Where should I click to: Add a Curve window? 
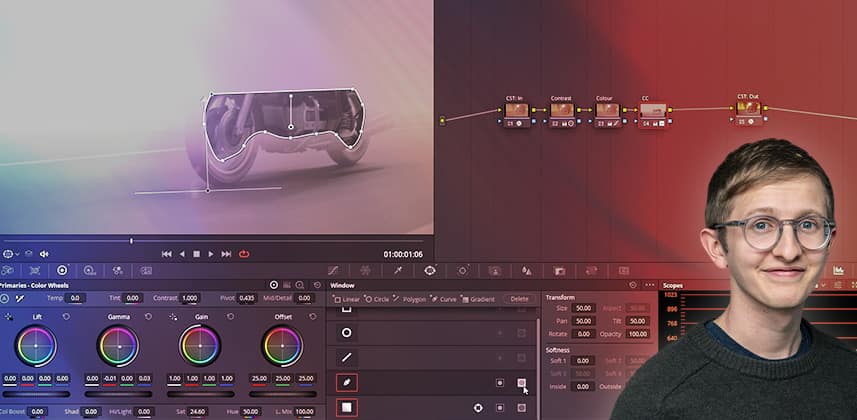(x=443, y=299)
